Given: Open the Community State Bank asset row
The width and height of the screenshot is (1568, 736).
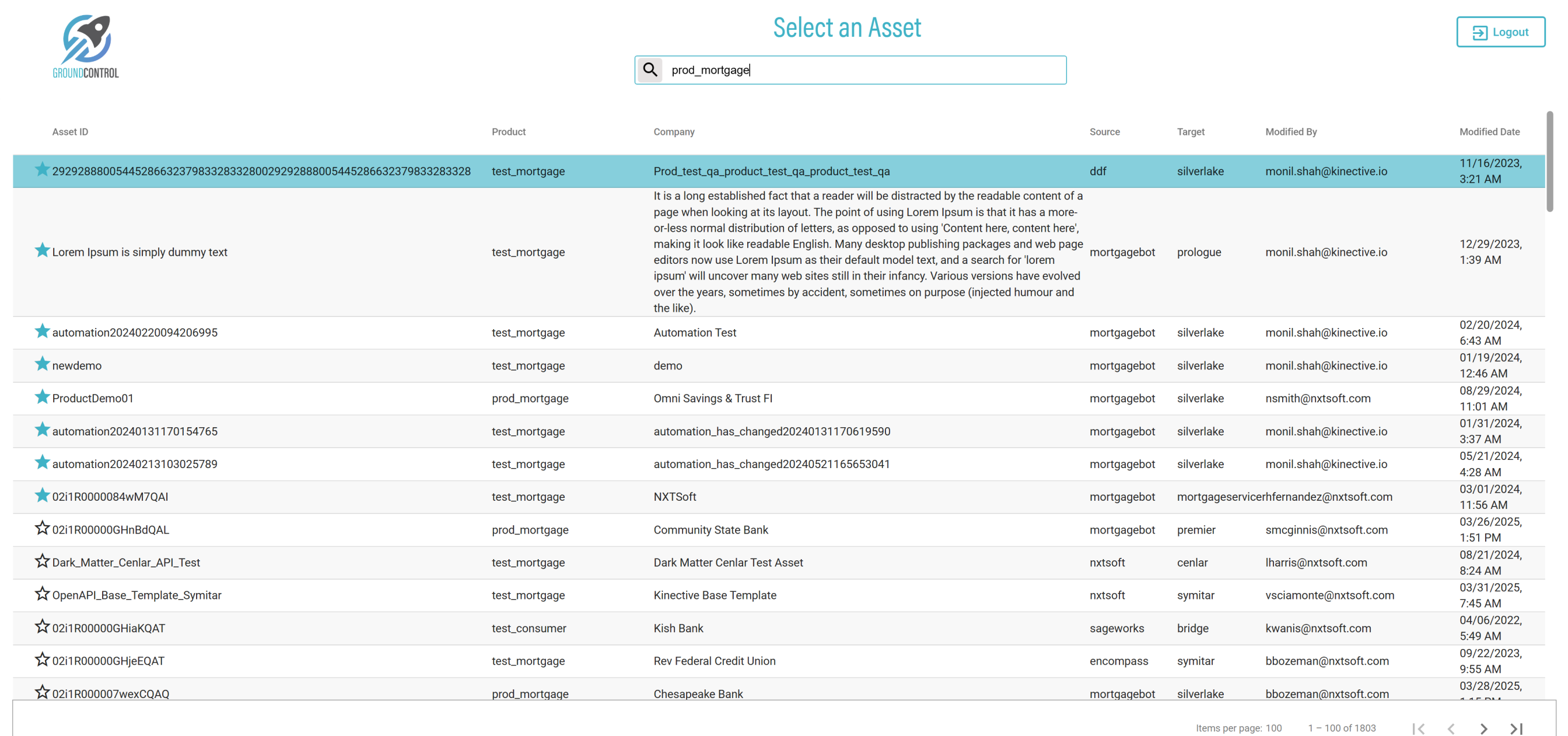Looking at the screenshot, I should [x=710, y=529].
